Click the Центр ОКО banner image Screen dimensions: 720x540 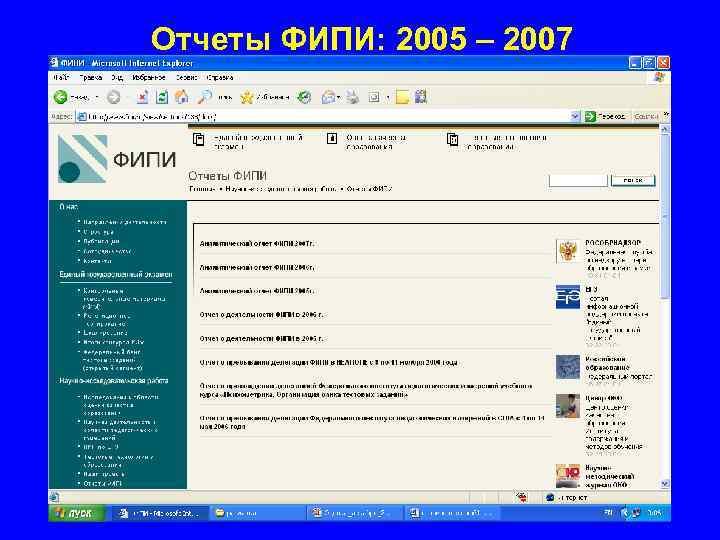(x=568, y=406)
